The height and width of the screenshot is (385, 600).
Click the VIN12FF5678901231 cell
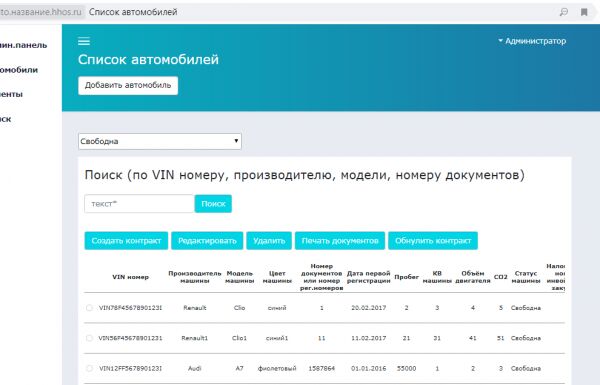point(130,368)
